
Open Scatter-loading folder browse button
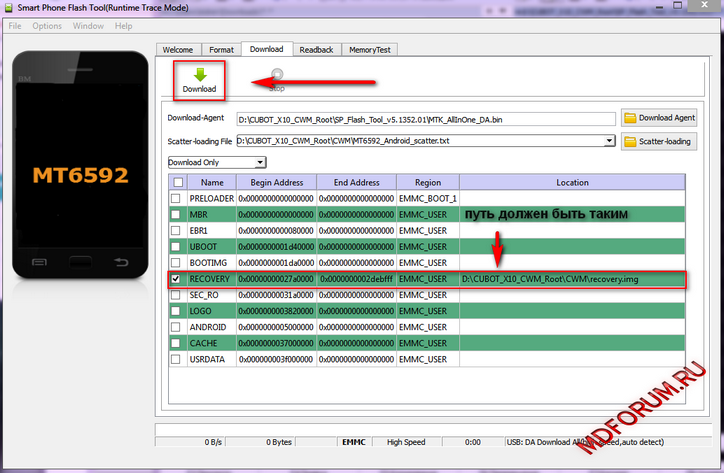pos(659,142)
